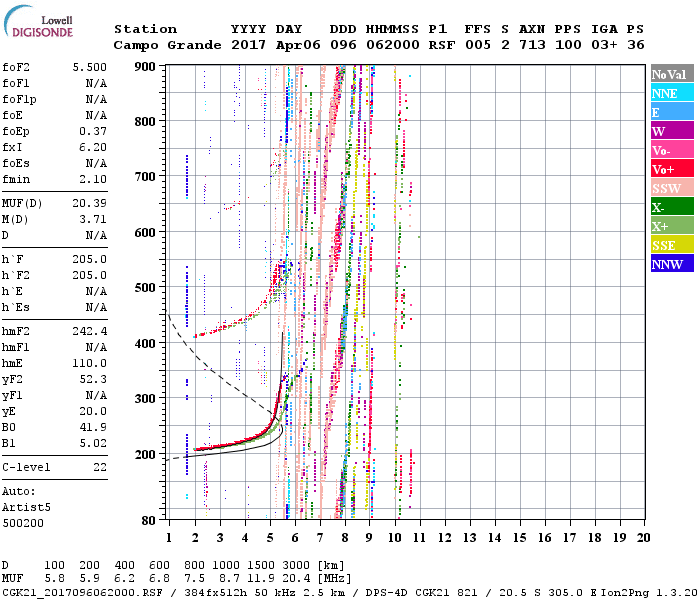The image size is (700, 600).
Task: Select the hmF2 value 242.4
Action: (89, 331)
